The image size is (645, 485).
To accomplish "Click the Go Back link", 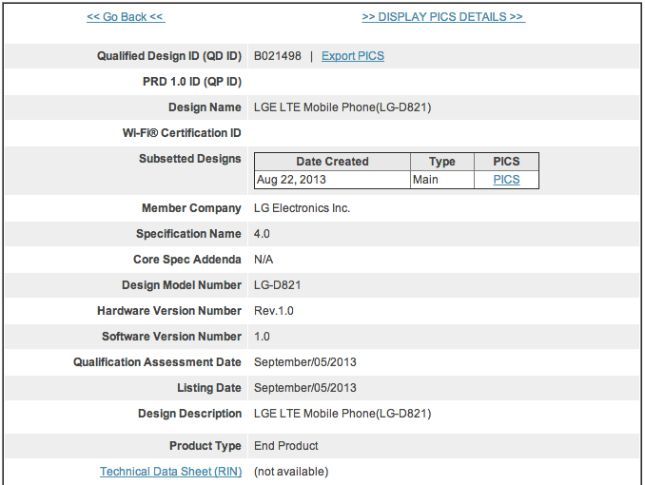I will (126, 17).
